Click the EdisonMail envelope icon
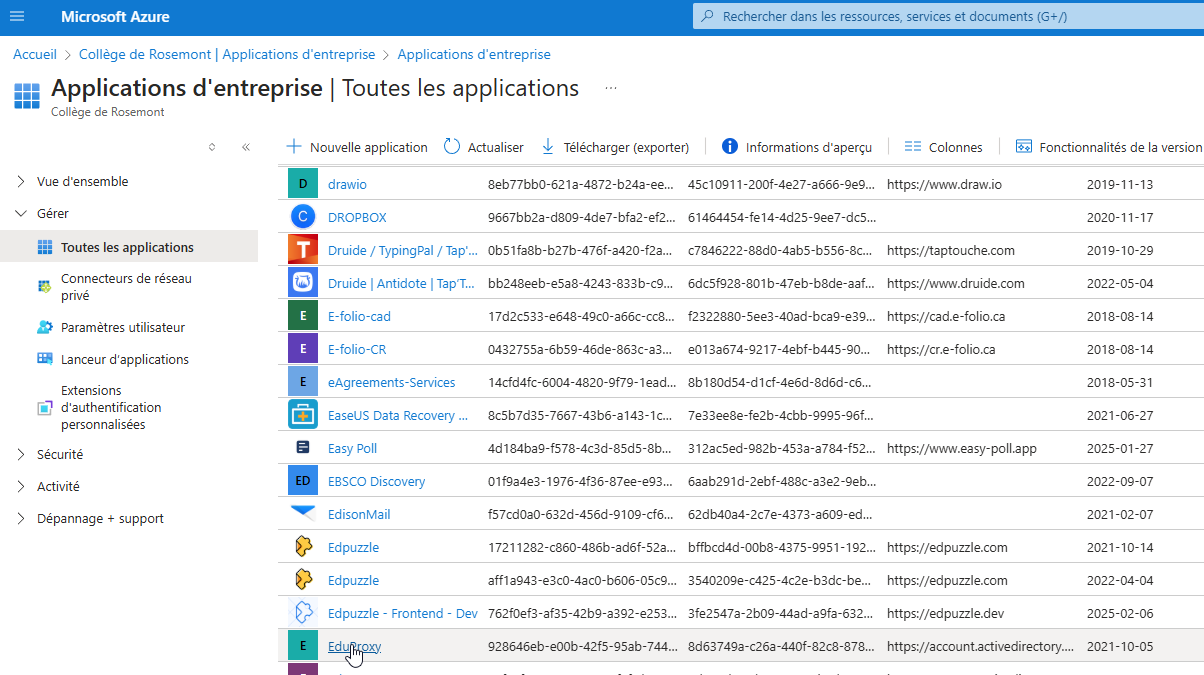Screen dimensions: 1204x675 tap(302, 514)
